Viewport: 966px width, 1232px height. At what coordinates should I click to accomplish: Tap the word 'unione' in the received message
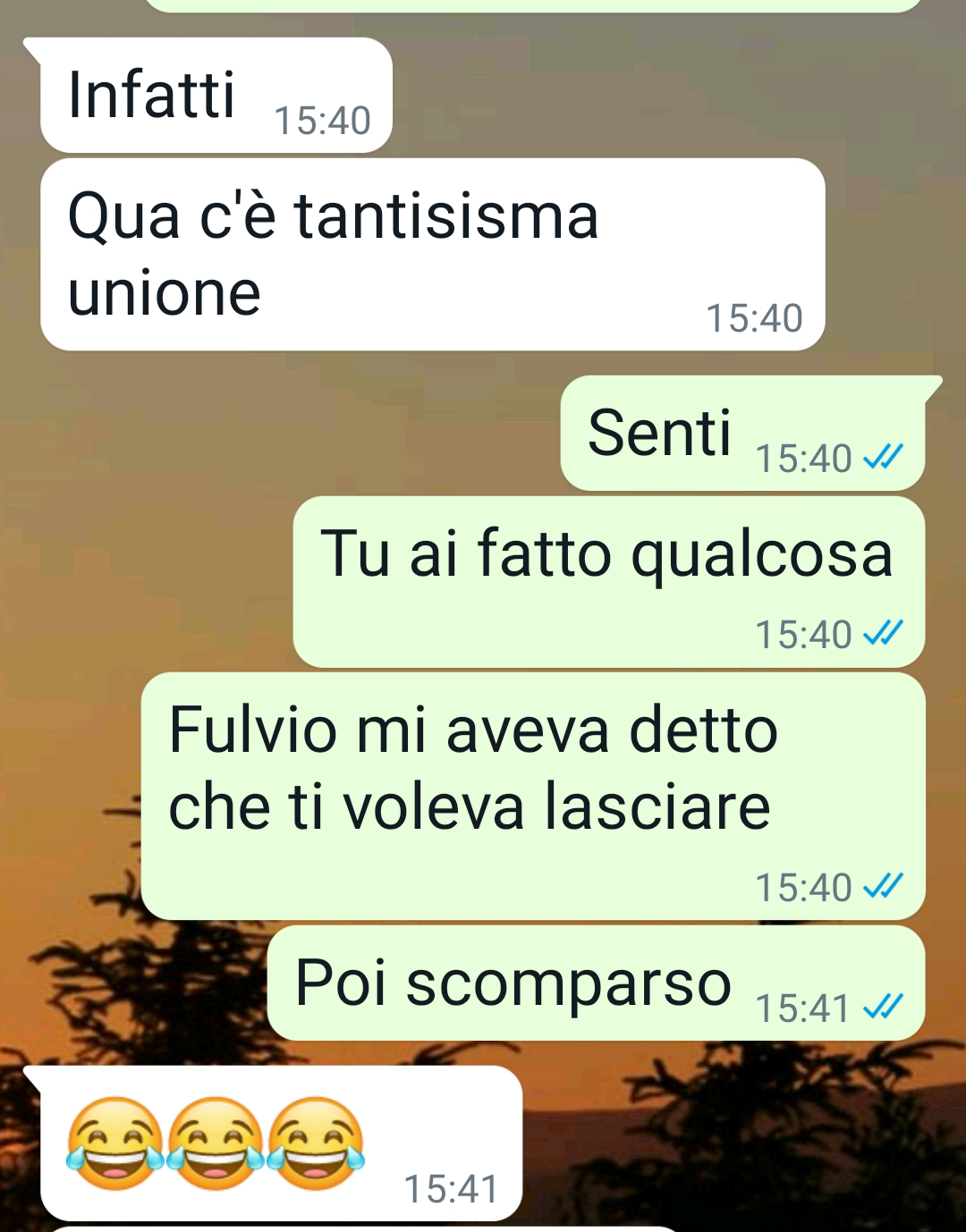(x=165, y=293)
